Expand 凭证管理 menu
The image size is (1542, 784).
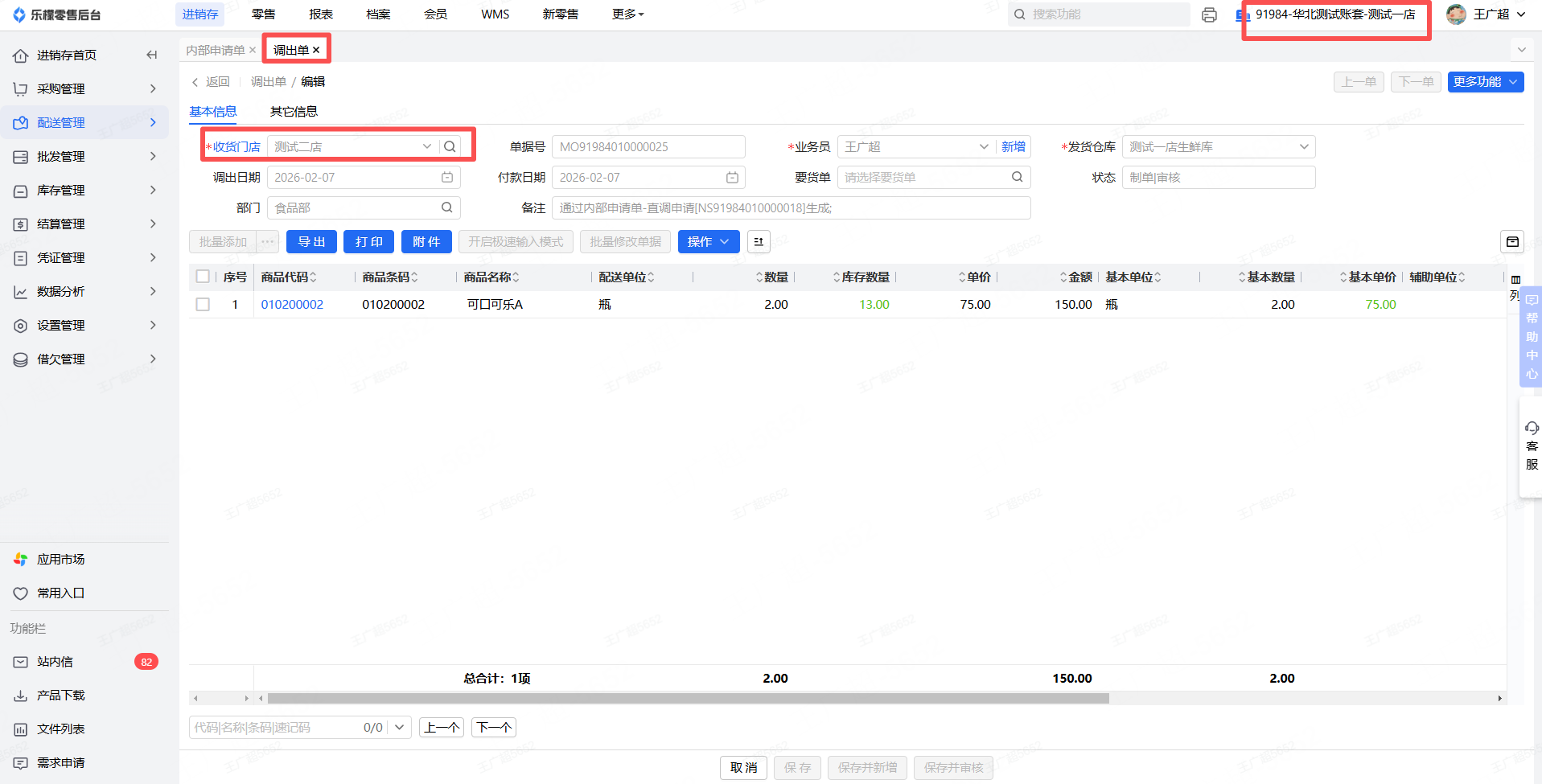click(84, 257)
